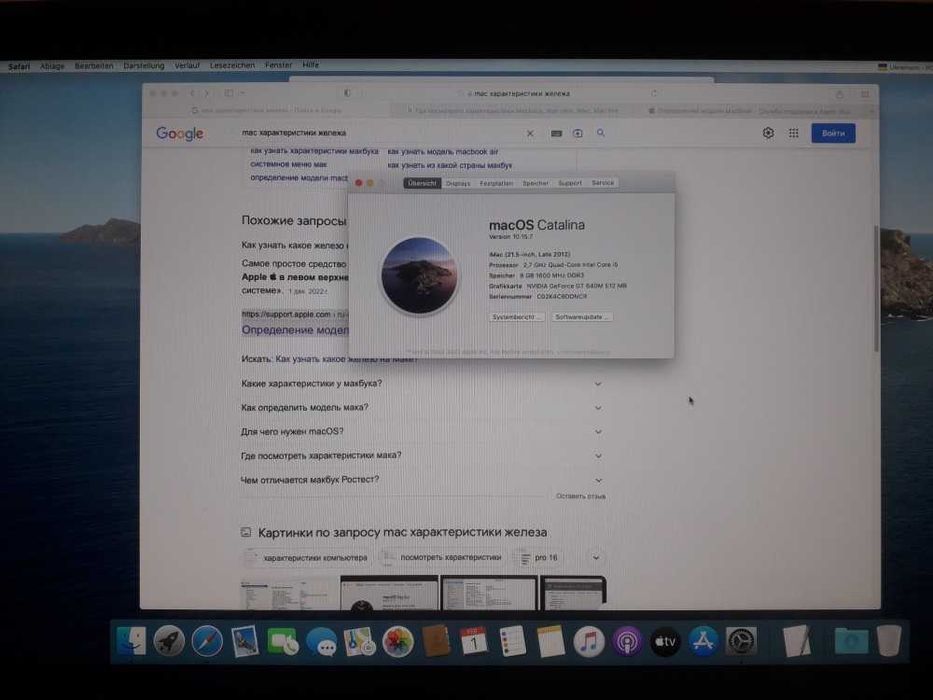
Task: Open the Verlauf menu
Action: click(x=187, y=65)
